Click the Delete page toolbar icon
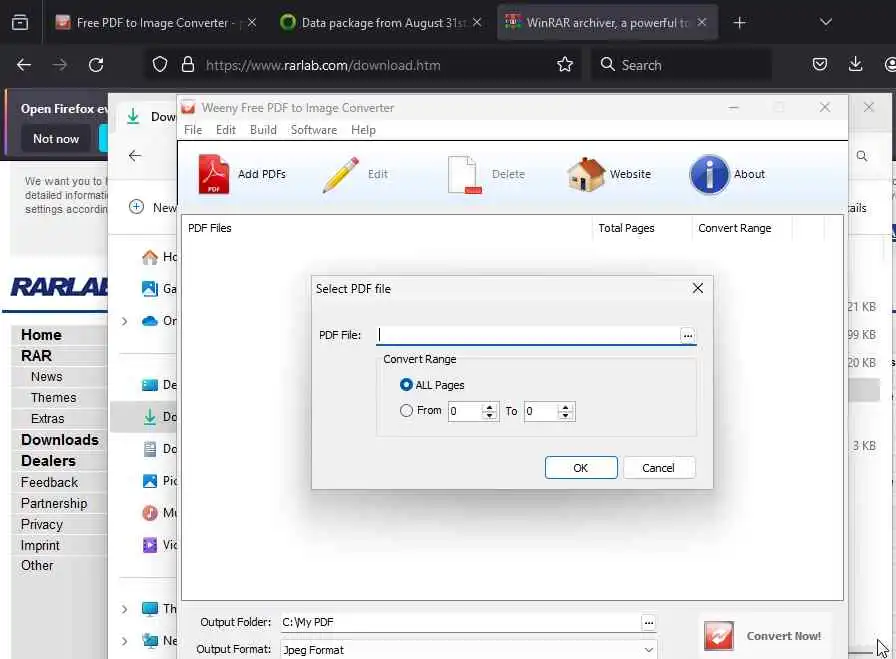 [463, 174]
